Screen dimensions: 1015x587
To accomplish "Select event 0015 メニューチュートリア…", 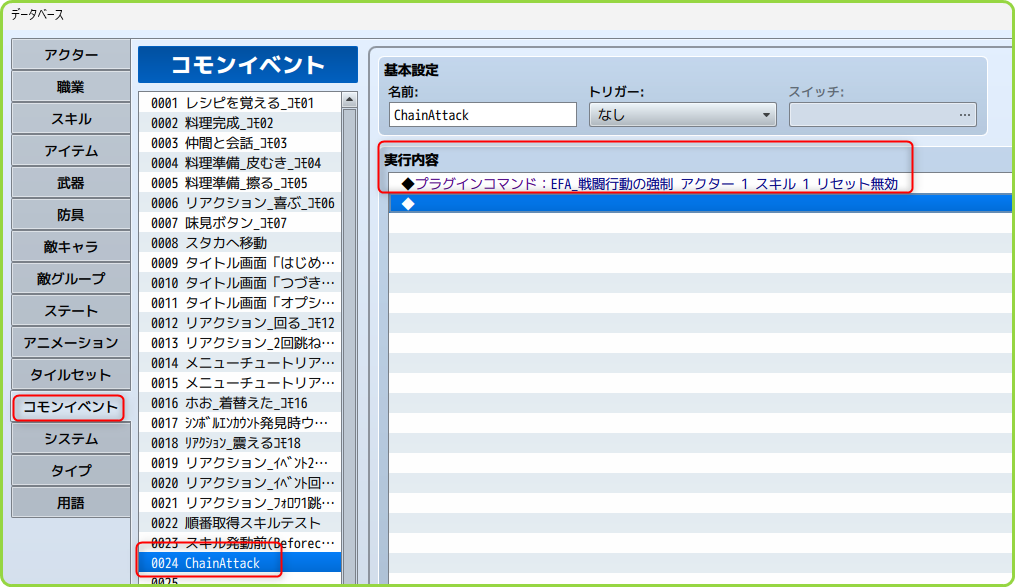I will click(x=240, y=383).
